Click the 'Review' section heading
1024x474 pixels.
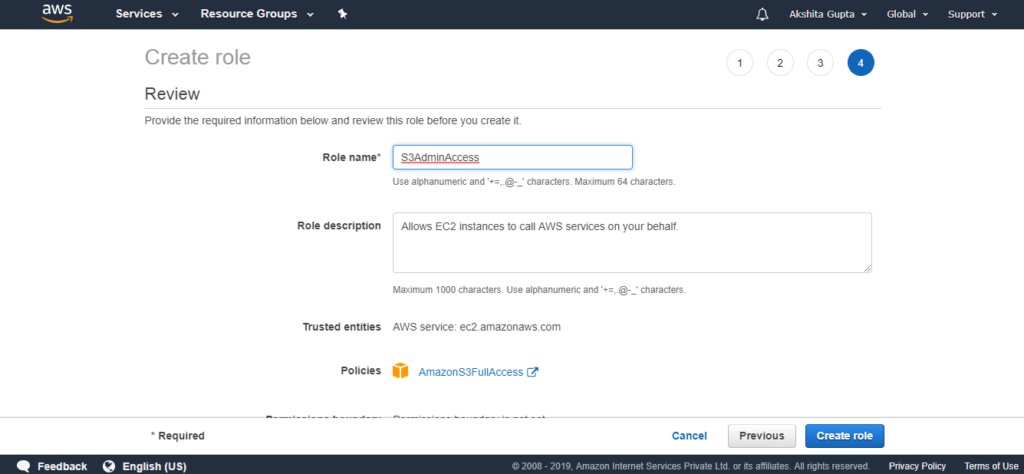coord(172,94)
